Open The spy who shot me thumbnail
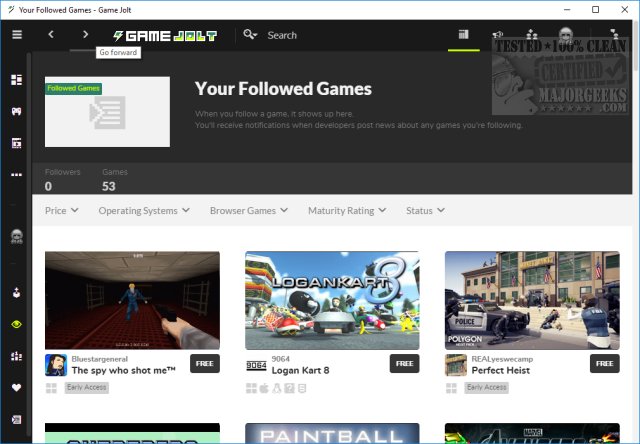The height and width of the screenshot is (444, 640). (x=132, y=300)
